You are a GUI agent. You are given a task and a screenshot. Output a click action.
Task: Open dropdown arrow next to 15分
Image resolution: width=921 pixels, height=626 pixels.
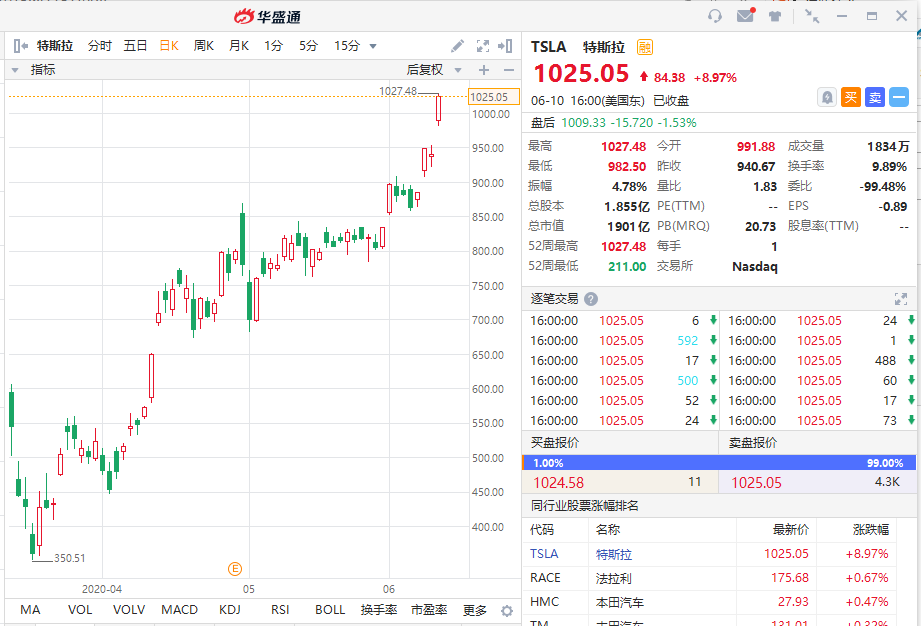(373, 46)
